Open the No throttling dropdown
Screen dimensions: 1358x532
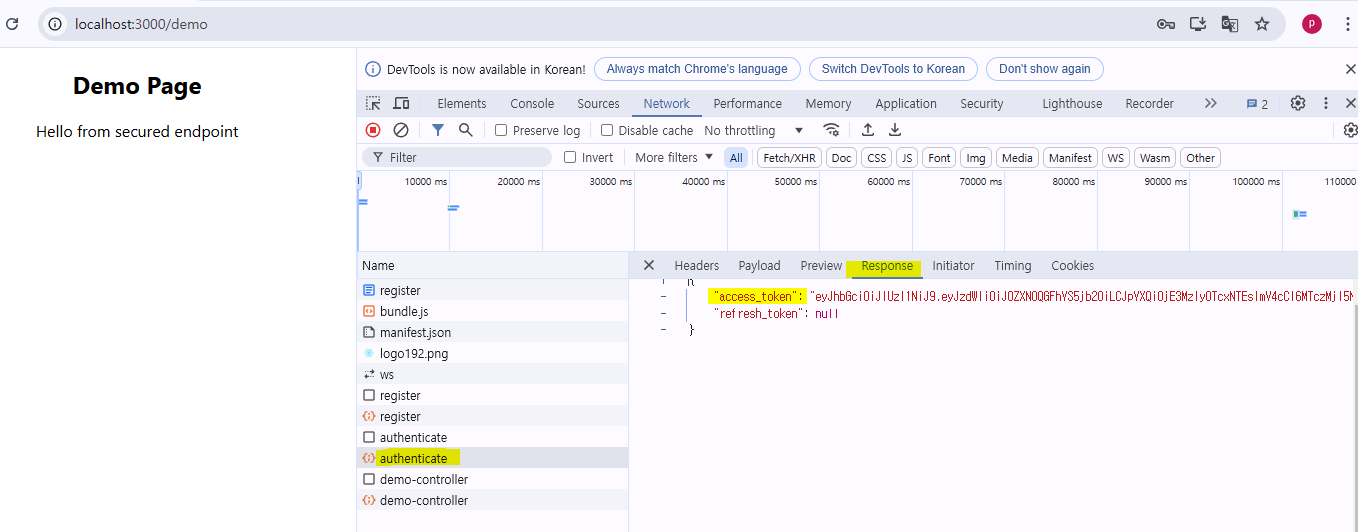754,130
